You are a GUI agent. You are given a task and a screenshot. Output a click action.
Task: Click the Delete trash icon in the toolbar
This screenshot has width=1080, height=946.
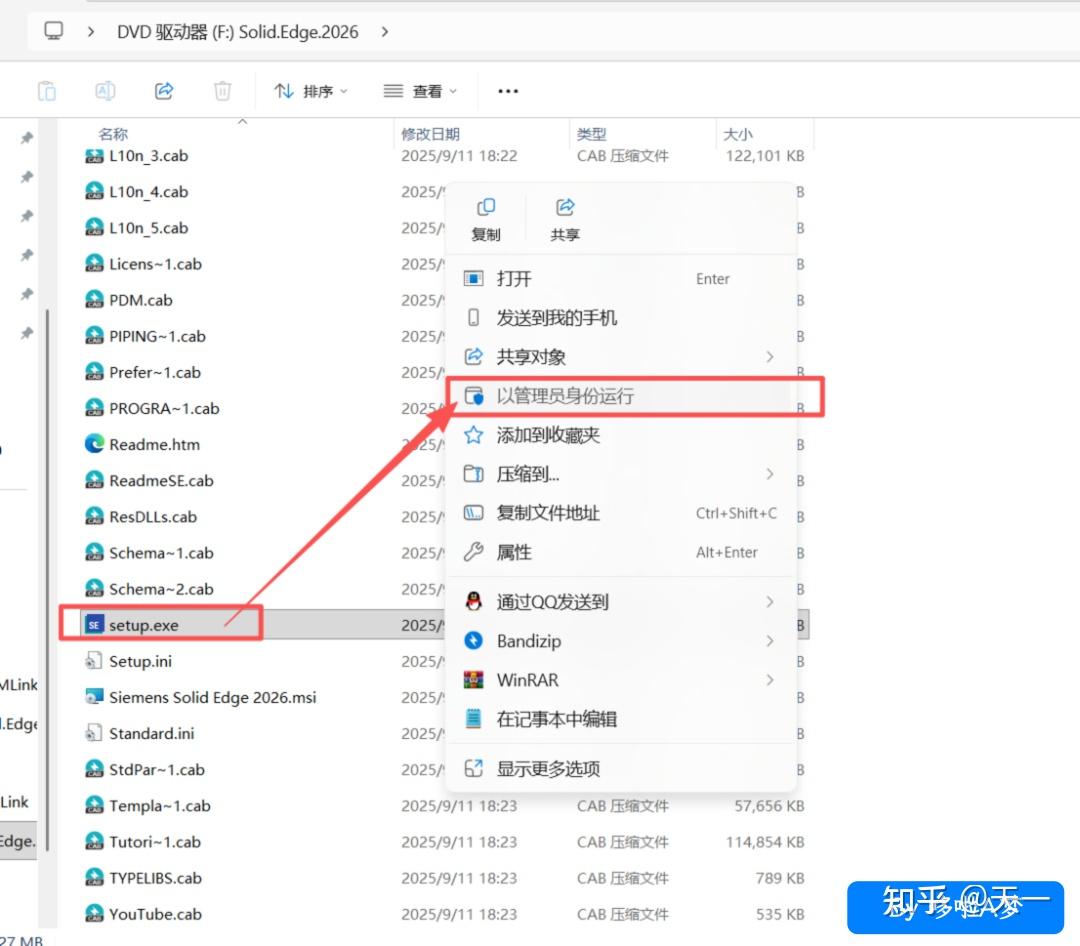[222, 90]
